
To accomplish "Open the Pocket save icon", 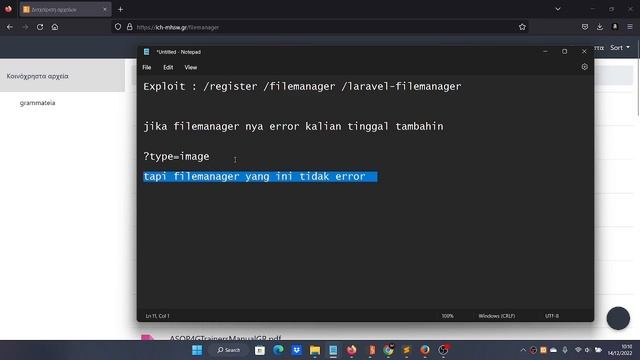I will (x=585, y=27).
